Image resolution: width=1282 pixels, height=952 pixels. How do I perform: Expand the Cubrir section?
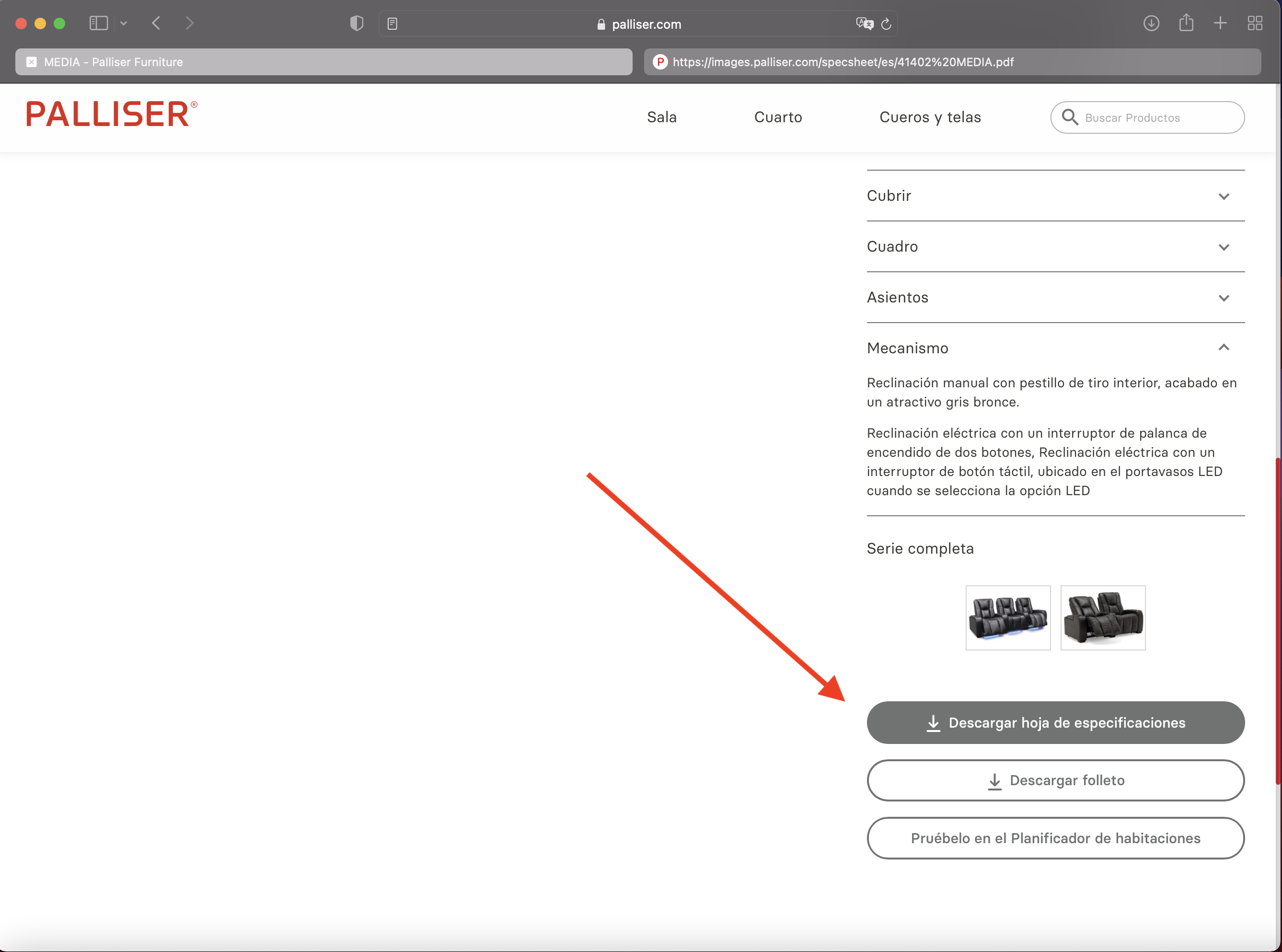(1056, 196)
